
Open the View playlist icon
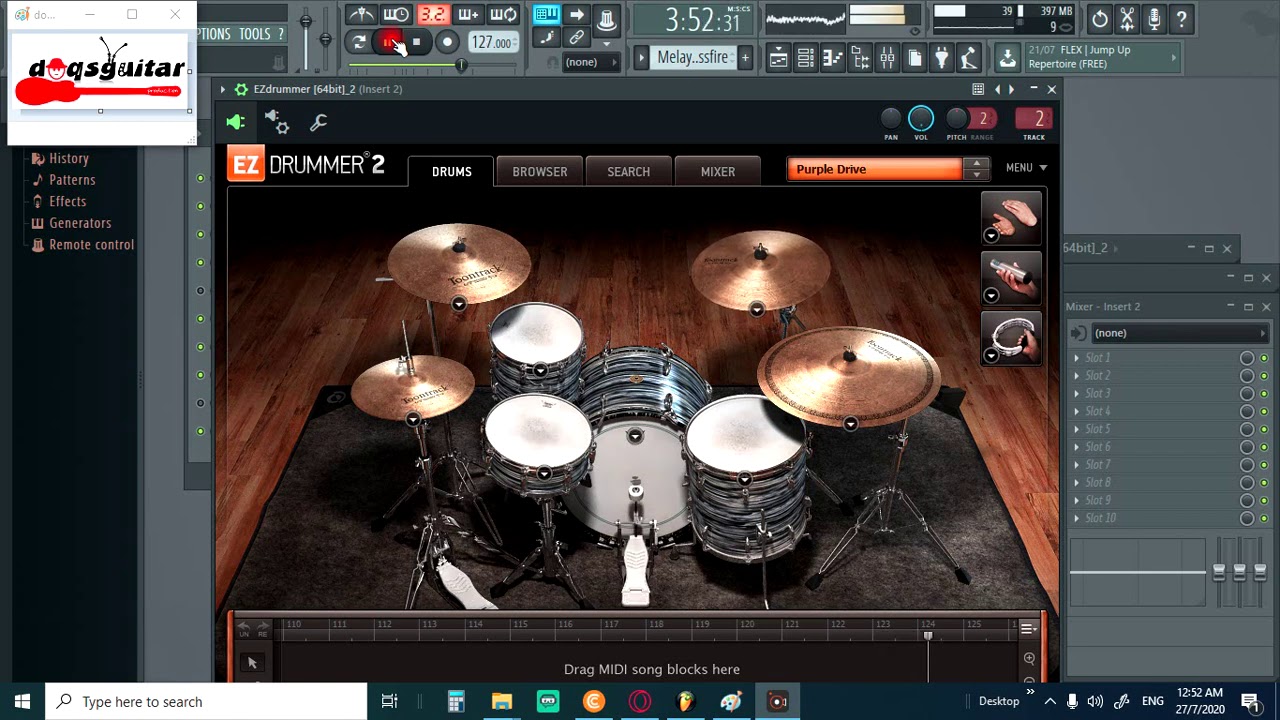(x=778, y=59)
